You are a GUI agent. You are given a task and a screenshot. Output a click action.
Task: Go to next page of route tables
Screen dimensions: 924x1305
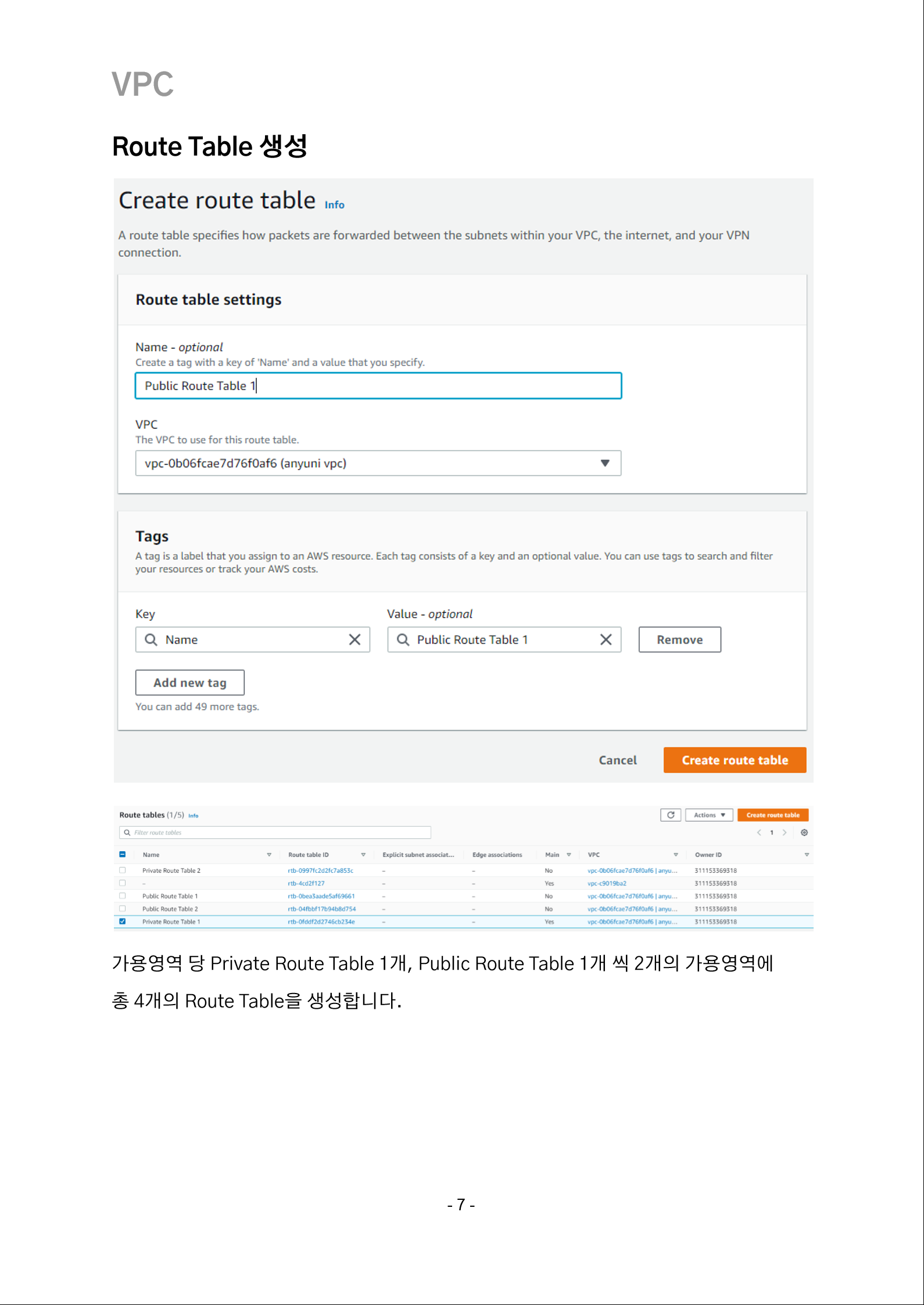pyautogui.click(x=785, y=833)
